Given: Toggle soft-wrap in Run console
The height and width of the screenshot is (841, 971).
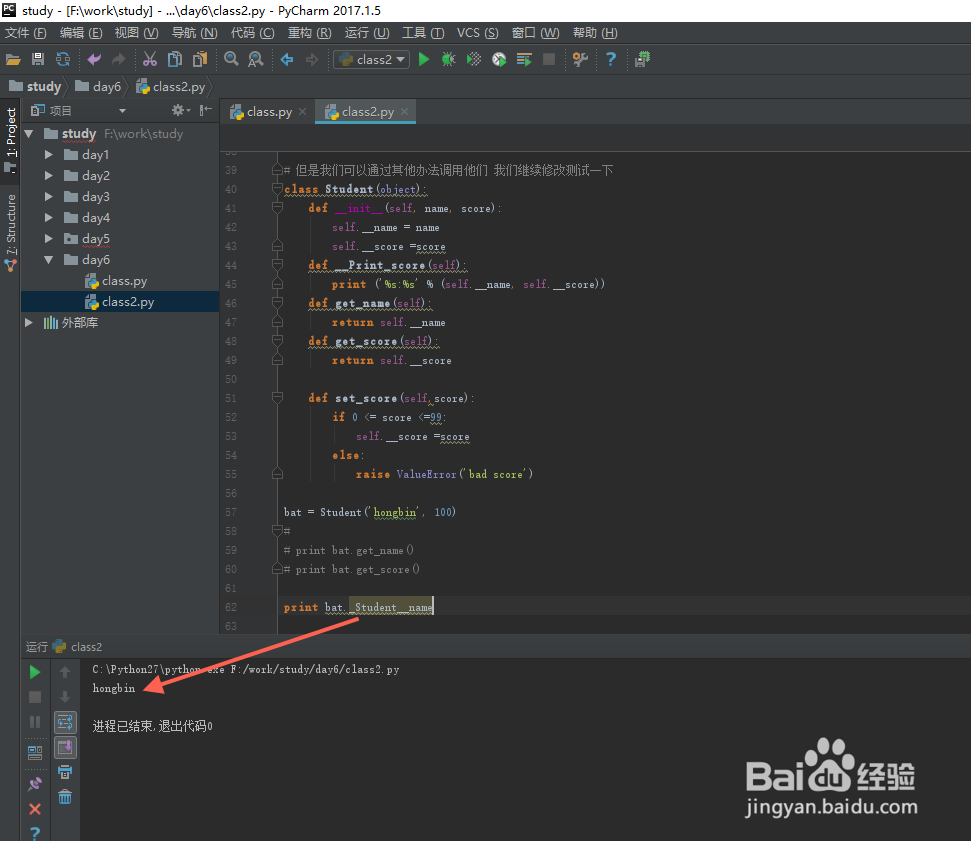Looking at the screenshot, I should (x=65, y=722).
